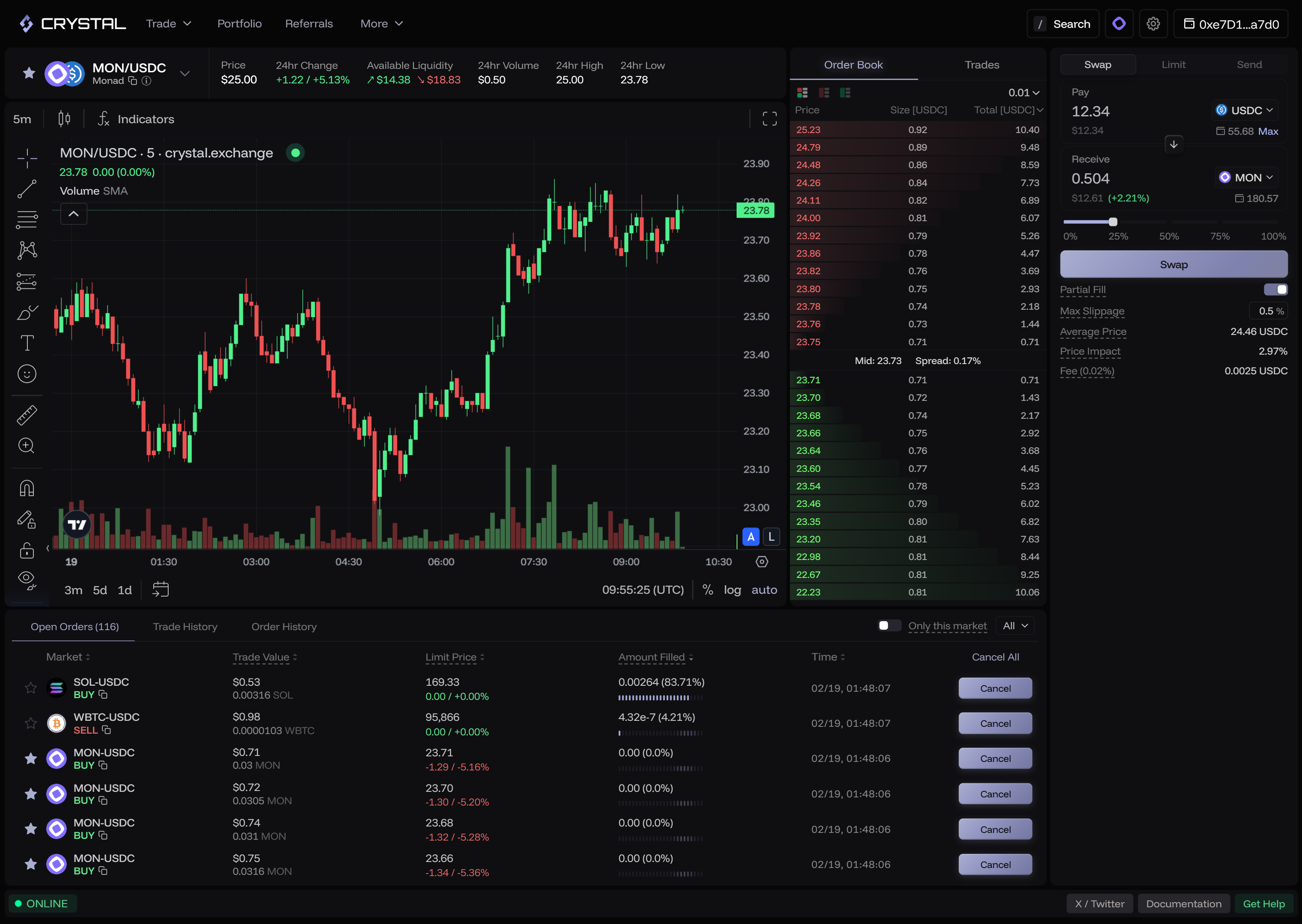Select the text annotation tool
The image size is (1302, 924).
[27, 343]
